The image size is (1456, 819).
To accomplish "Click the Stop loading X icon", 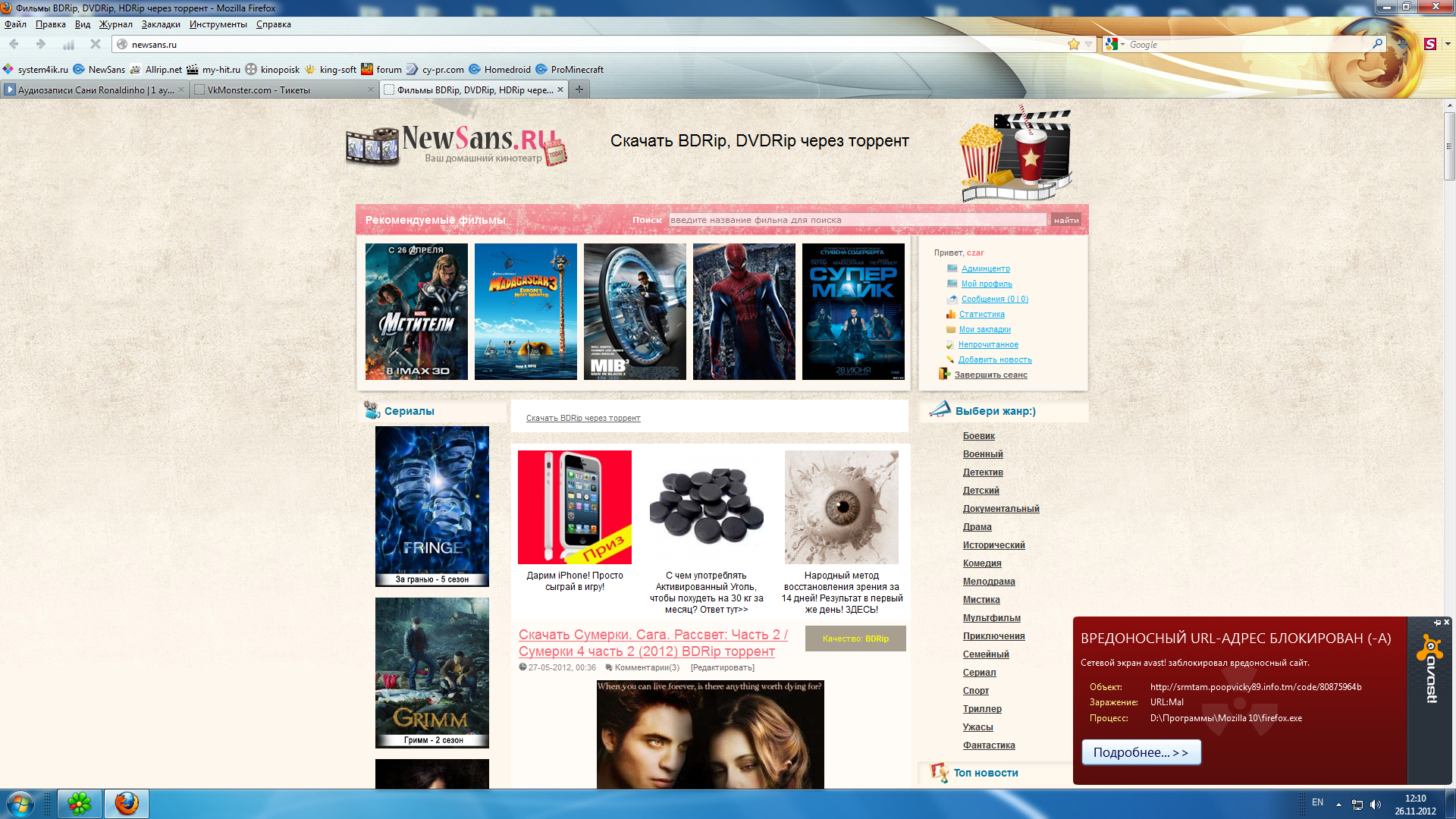I will coord(96,44).
